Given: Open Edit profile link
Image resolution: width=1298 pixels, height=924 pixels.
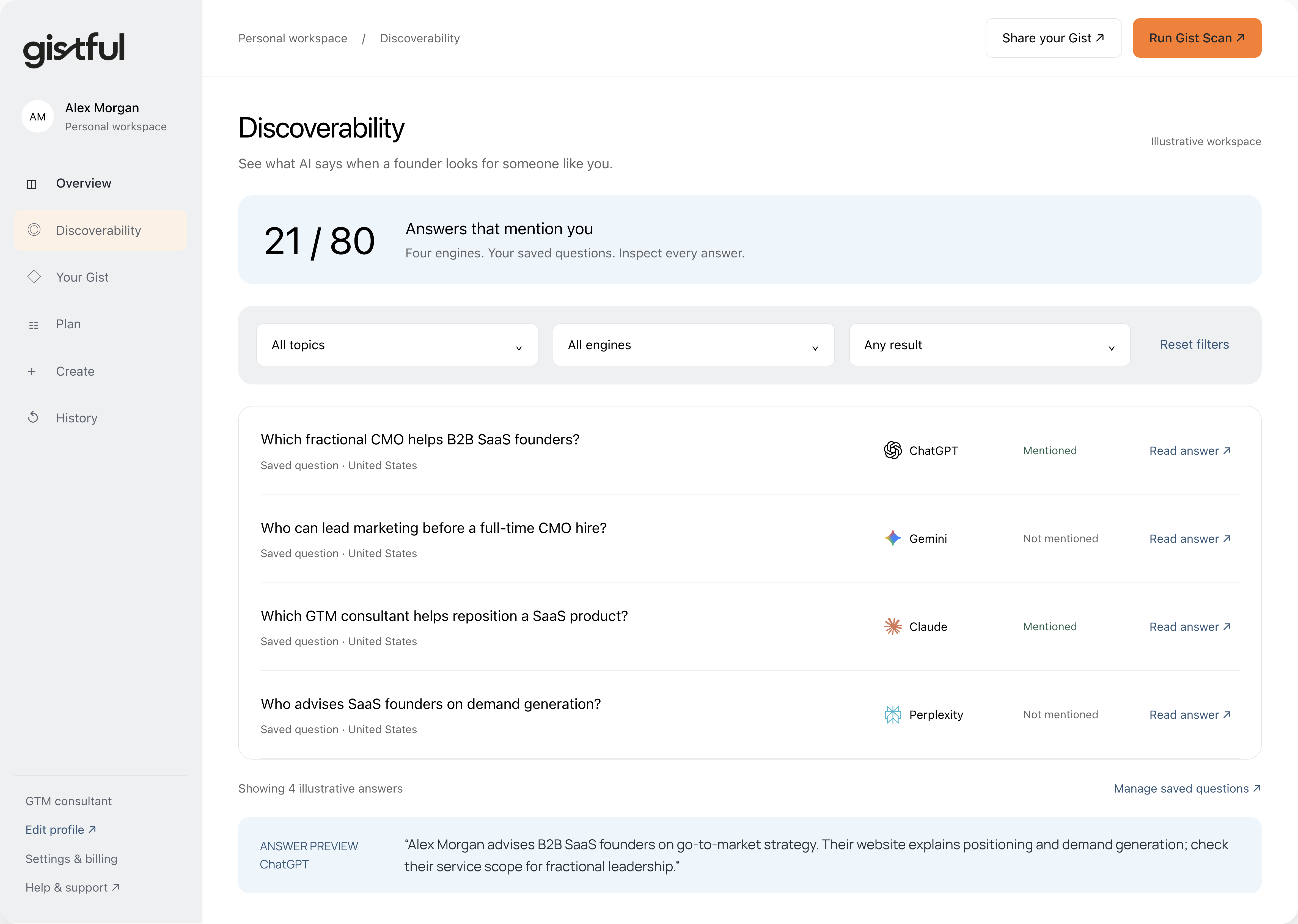Looking at the screenshot, I should point(61,830).
